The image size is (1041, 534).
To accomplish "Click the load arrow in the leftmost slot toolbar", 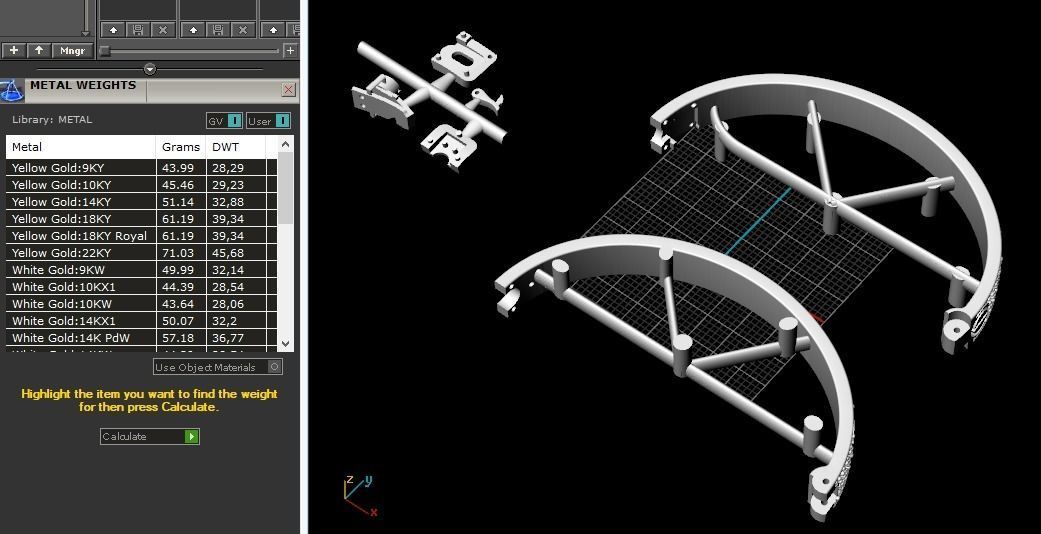I will [x=113, y=30].
